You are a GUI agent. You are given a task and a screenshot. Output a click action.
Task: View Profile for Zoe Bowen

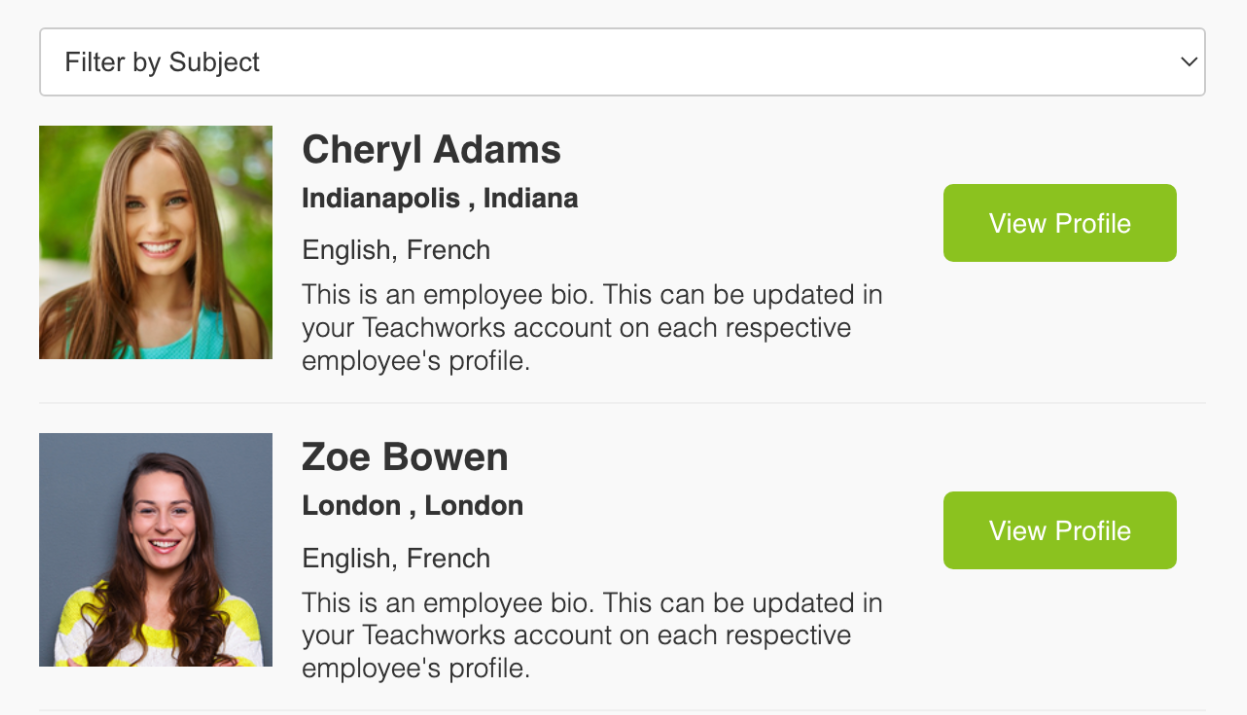(x=1059, y=530)
